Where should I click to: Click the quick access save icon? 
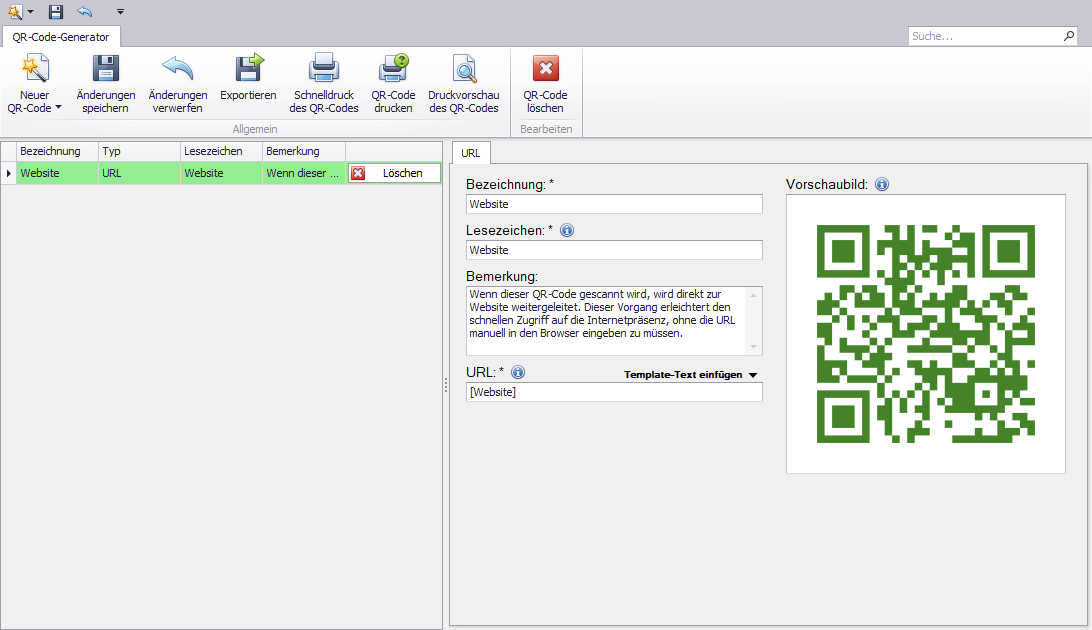56,12
